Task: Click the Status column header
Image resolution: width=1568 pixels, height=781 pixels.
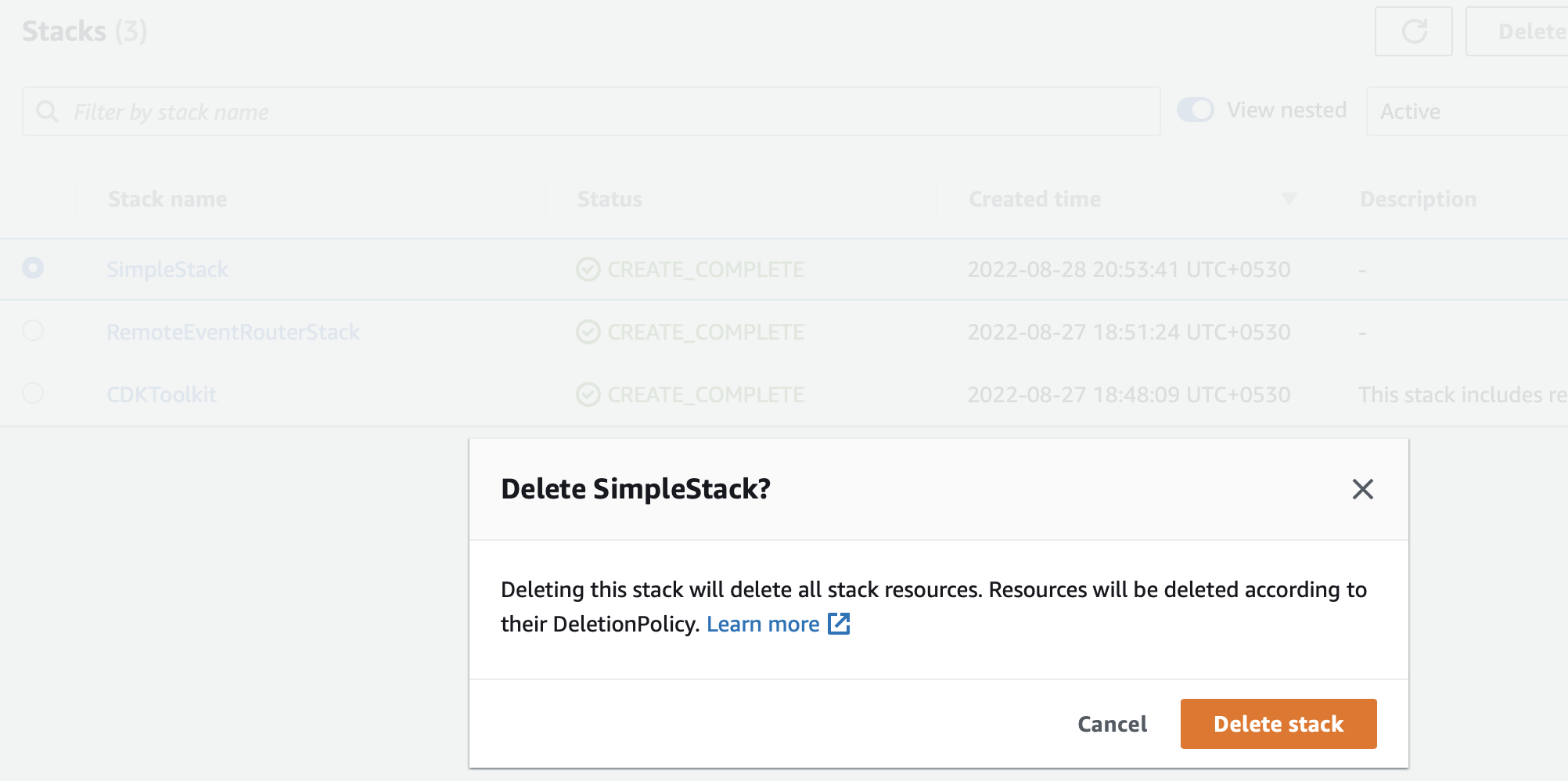Action: click(x=610, y=199)
